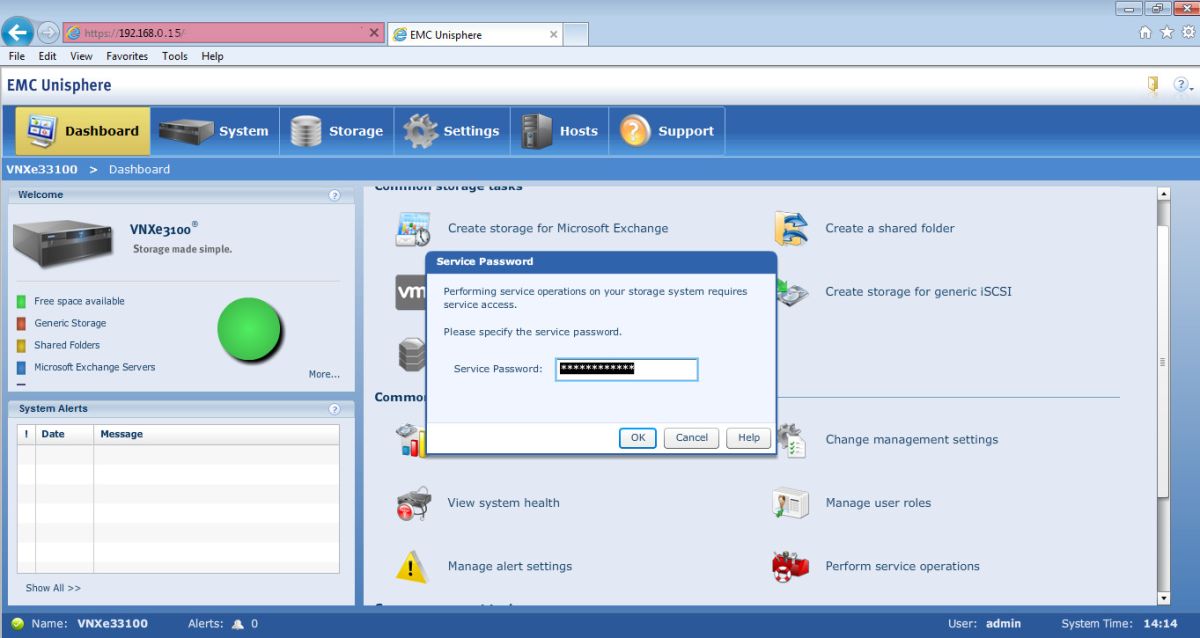Open the Storage tab

point(337,131)
